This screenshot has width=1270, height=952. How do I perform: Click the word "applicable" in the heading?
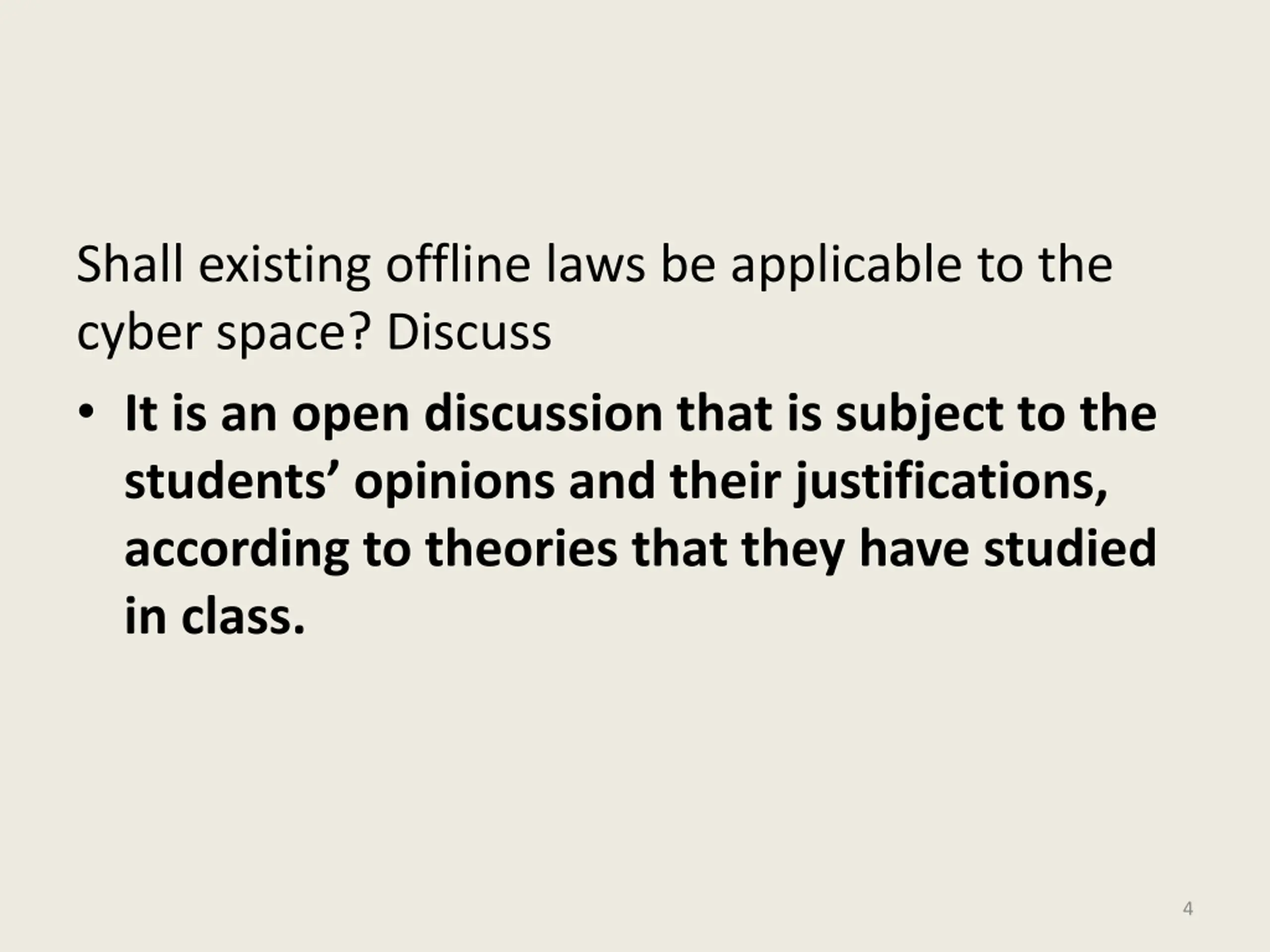tap(846, 266)
